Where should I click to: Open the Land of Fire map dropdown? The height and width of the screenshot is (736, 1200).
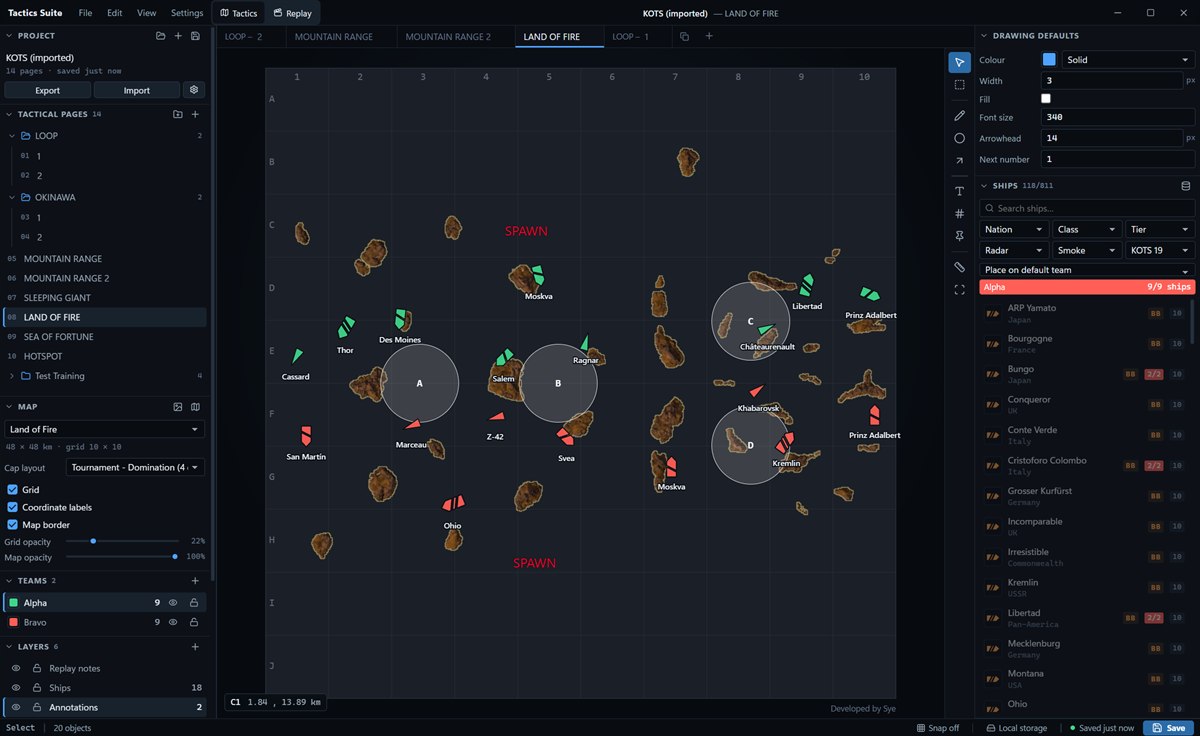[105, 429]
